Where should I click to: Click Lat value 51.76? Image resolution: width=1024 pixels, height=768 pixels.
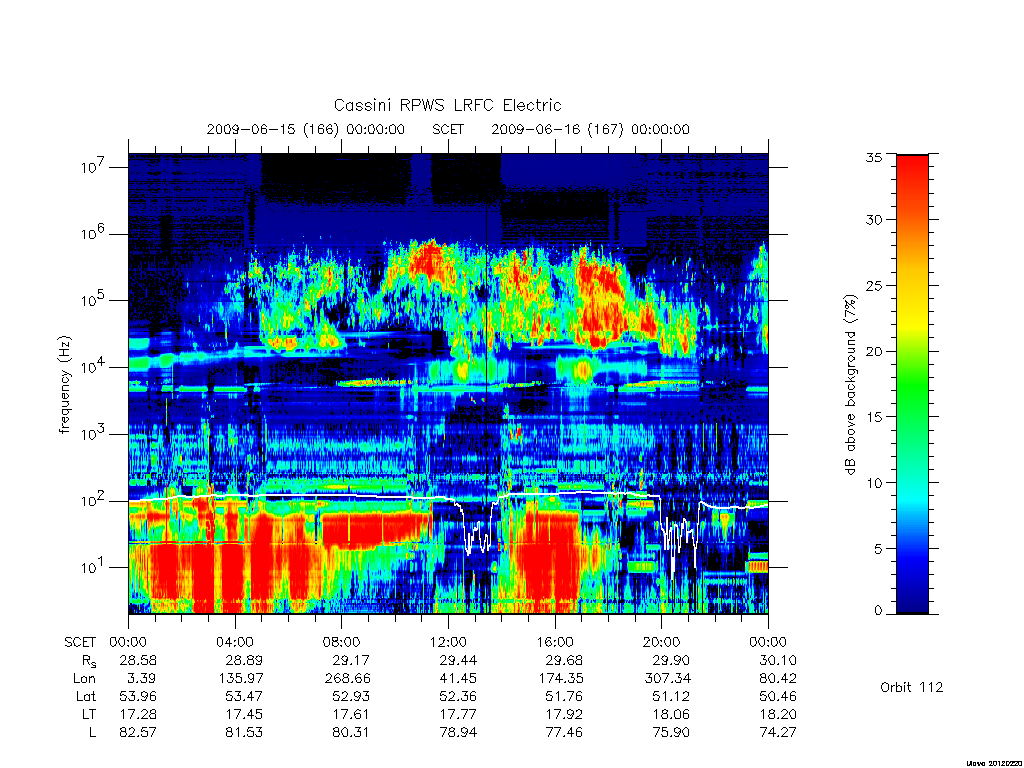pos(564,697)
